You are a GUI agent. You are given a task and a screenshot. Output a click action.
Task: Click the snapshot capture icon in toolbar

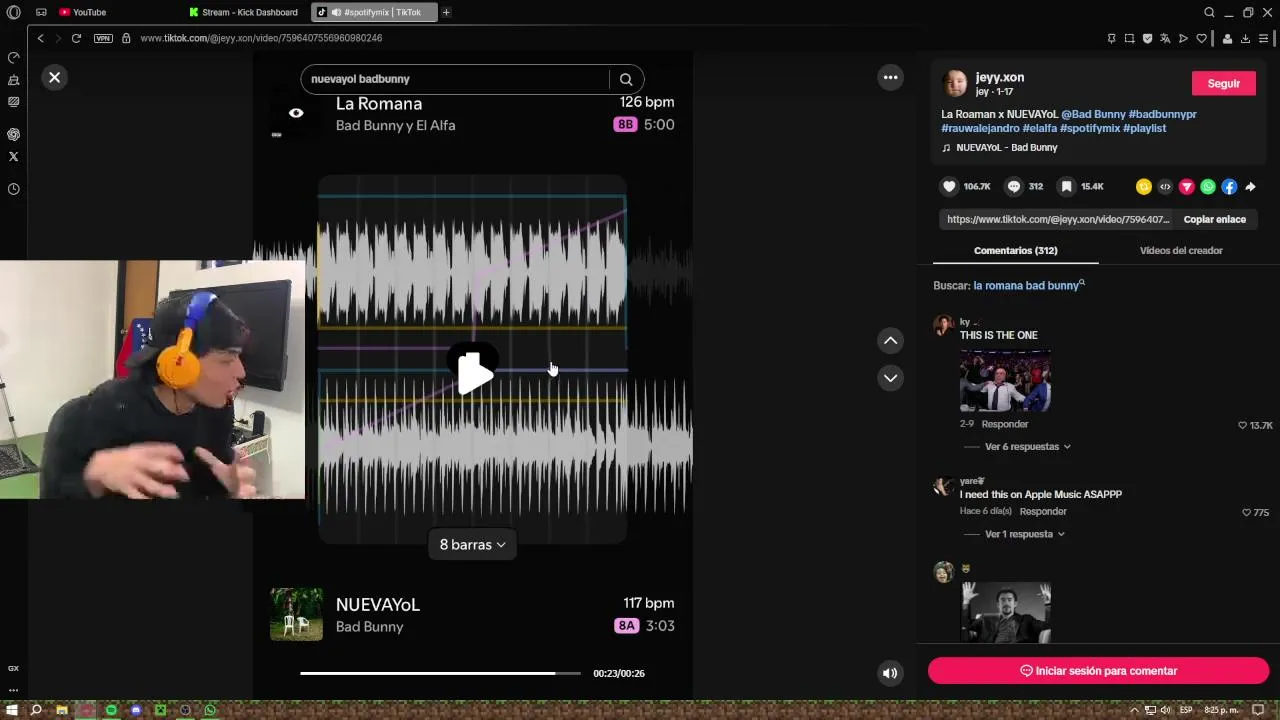(x=1129, y=38)
